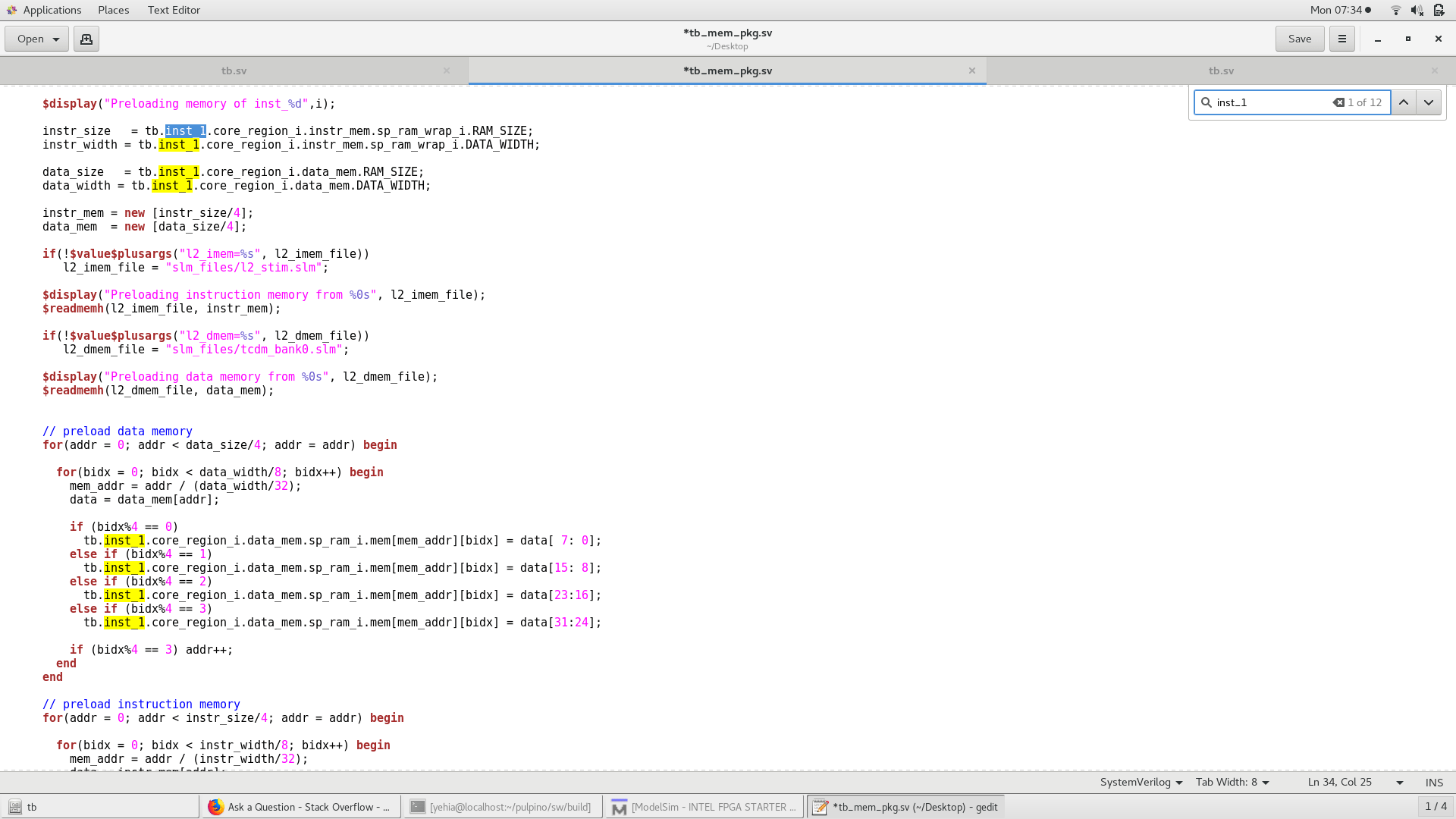Switch to the rightmost tb.sv tab
This screenshot has height=819, width=1456.
[1221, 71]
